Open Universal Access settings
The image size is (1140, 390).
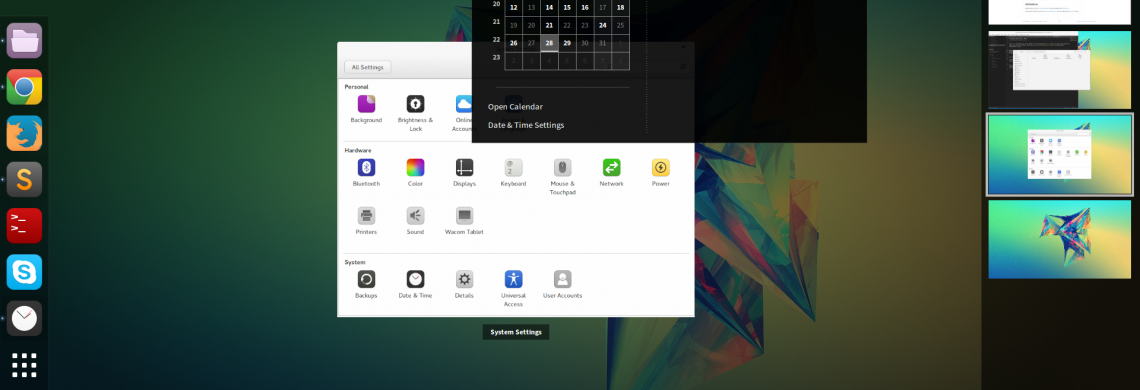pyautogui.click(x=513, y=279)
